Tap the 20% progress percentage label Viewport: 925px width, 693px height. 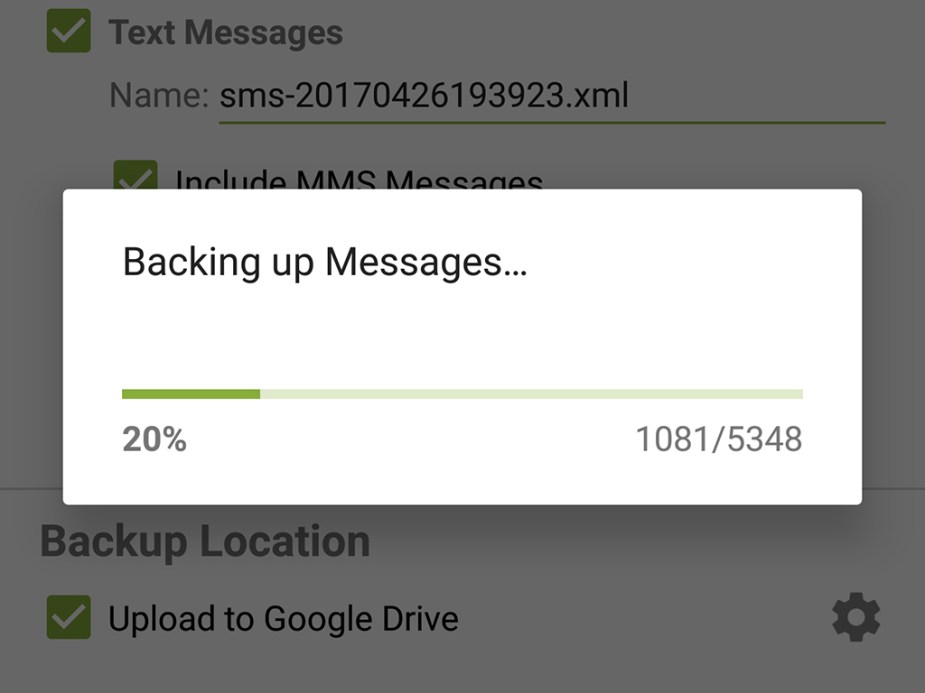tap(155, 439)
